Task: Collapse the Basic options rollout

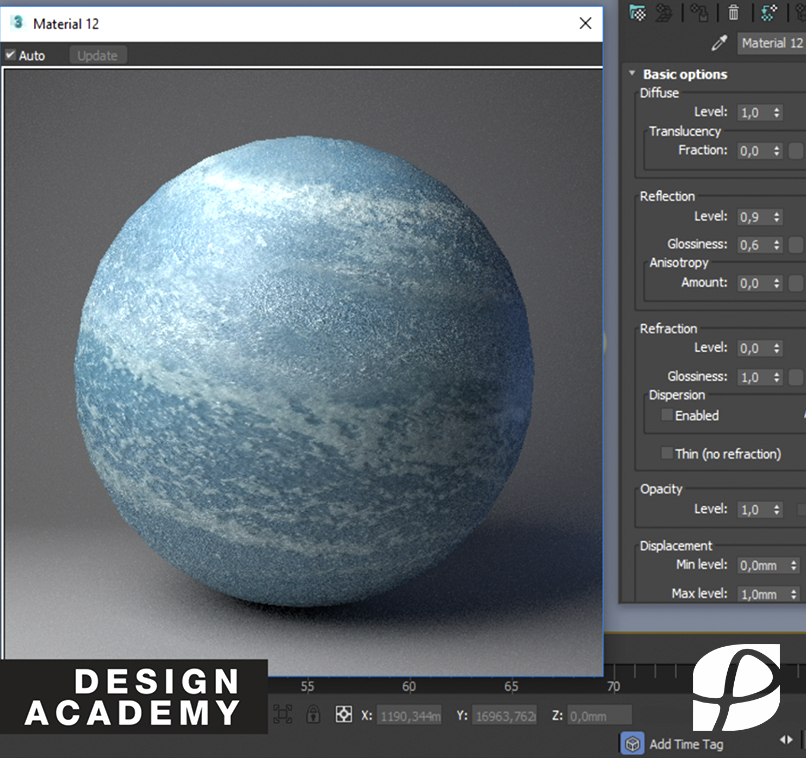Action: point(632,74)
